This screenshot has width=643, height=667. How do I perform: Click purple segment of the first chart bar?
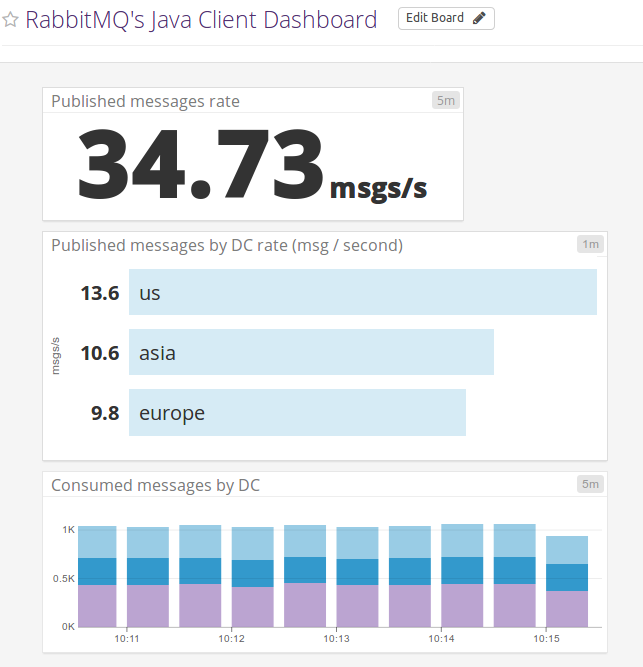[x=97, y=606]
